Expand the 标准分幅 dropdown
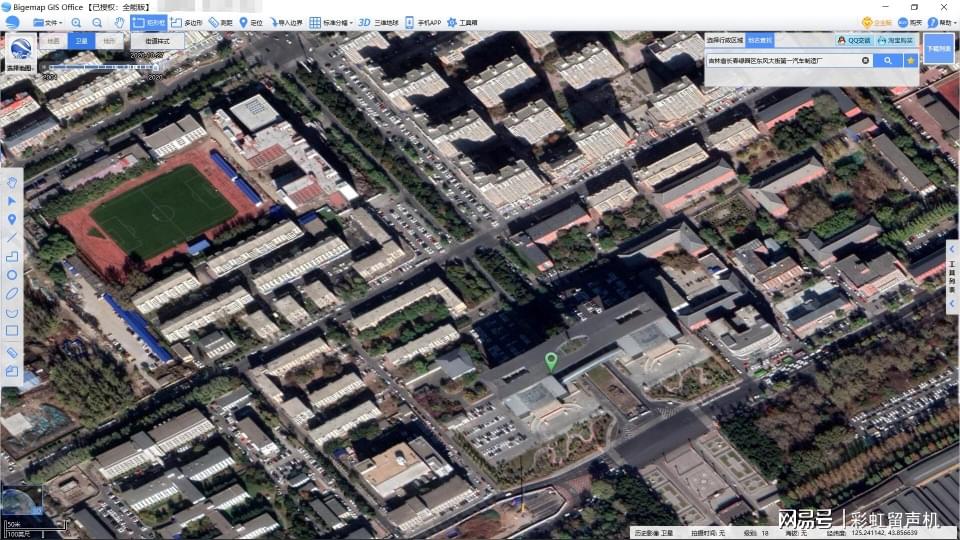Viewport: 960px width, 540px height. point(329,22)
